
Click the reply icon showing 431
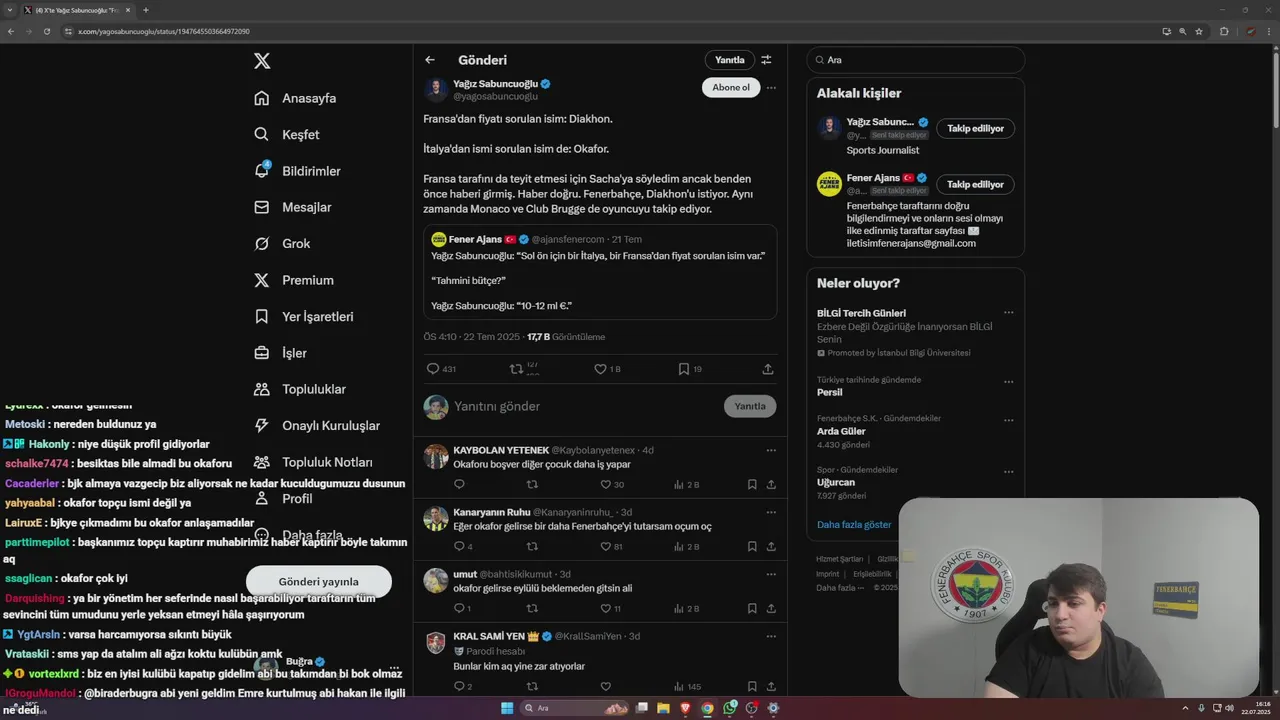pyautogui.click(x=433, y=369)
